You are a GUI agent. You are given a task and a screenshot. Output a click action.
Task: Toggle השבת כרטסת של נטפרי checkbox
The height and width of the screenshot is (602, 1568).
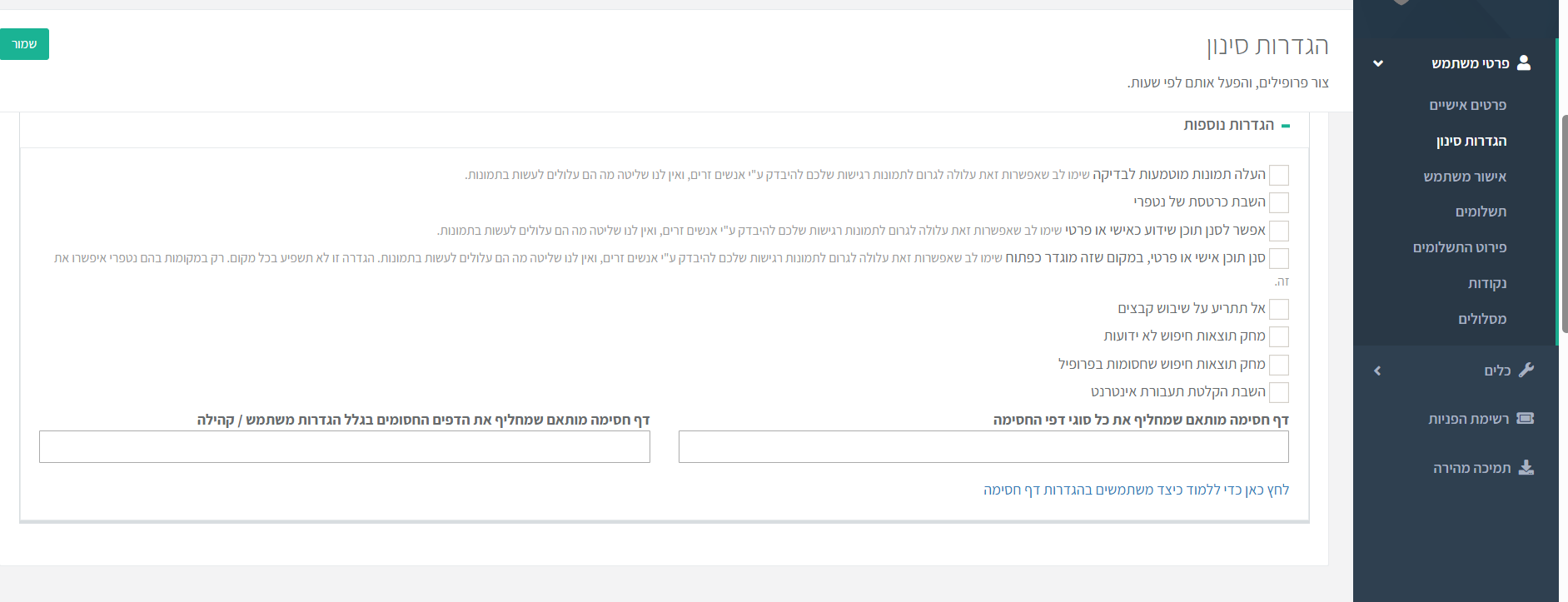click(1279, 202)
